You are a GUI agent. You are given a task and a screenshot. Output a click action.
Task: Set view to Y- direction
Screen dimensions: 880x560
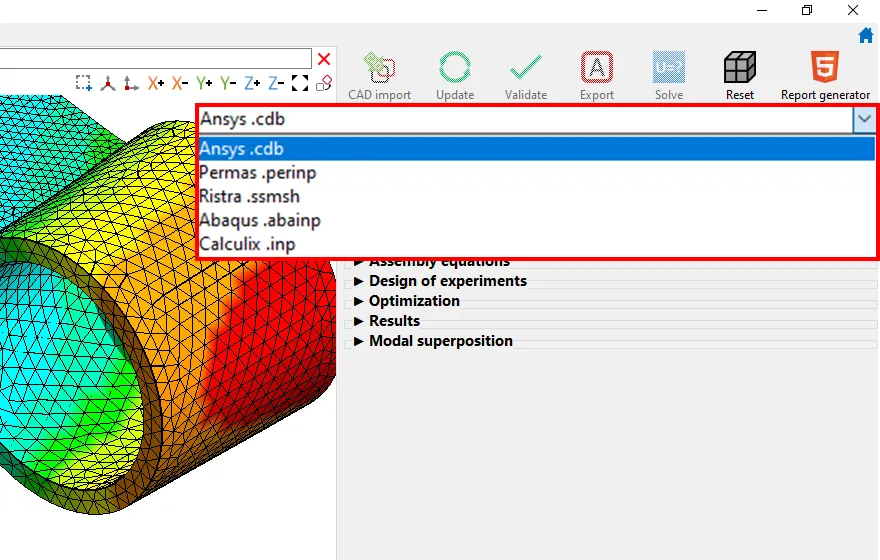[x=228, y=84]
